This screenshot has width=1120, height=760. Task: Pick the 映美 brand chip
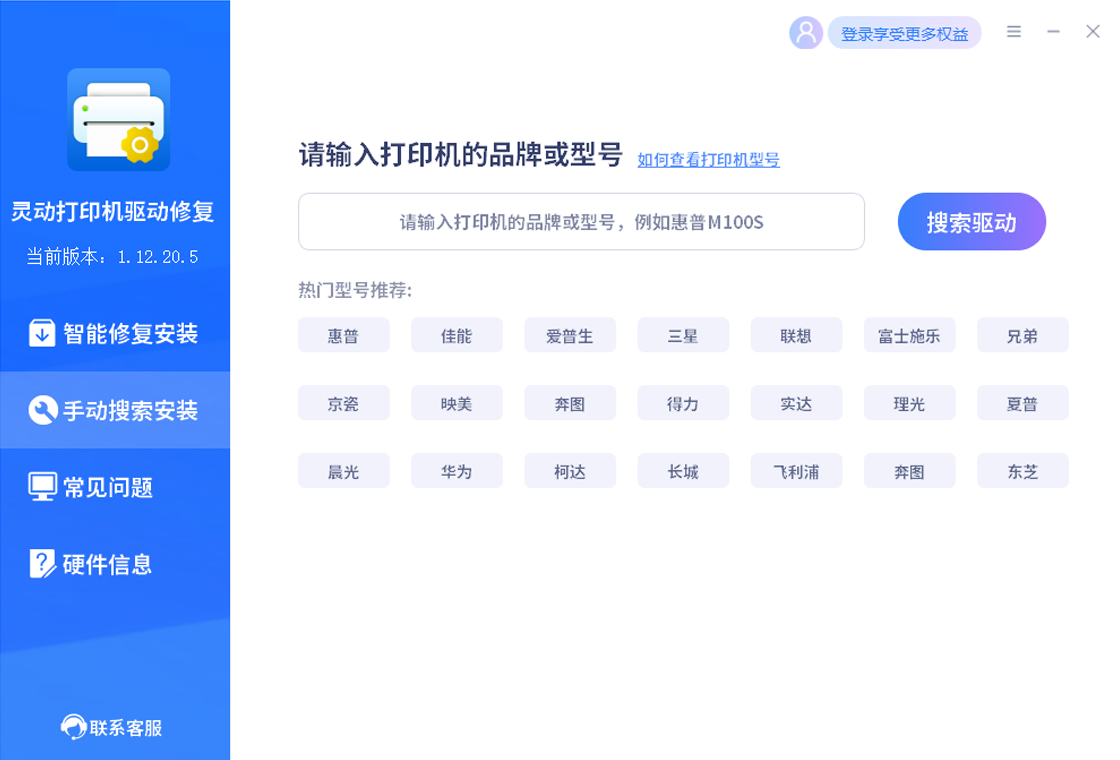(x=456, y=403)
